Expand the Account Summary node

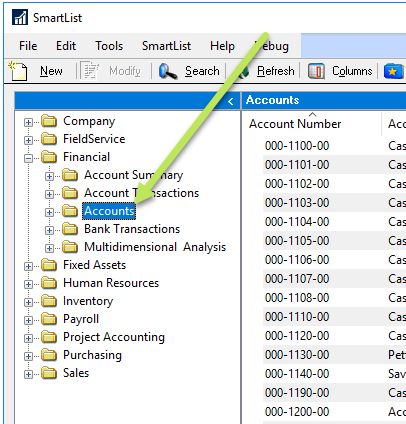(x=49, y=176)
